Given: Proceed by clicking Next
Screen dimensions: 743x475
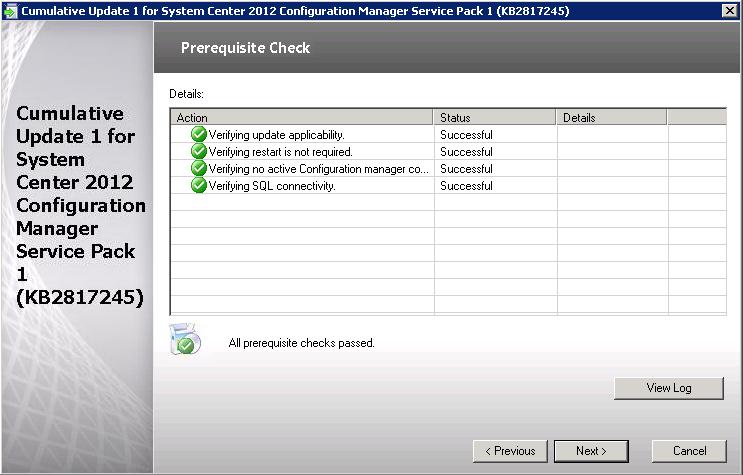Looking at the screenshot, I should coord(590,451).
